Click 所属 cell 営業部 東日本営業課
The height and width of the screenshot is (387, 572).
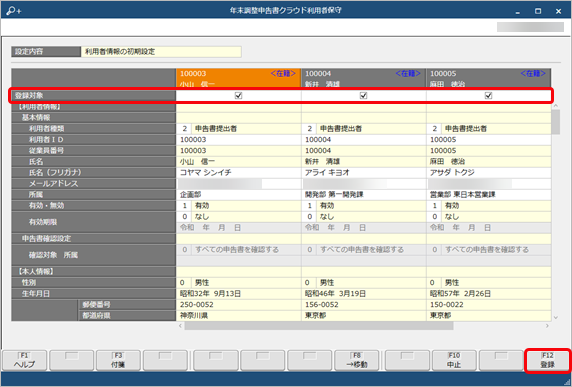(x=488, y=194)
